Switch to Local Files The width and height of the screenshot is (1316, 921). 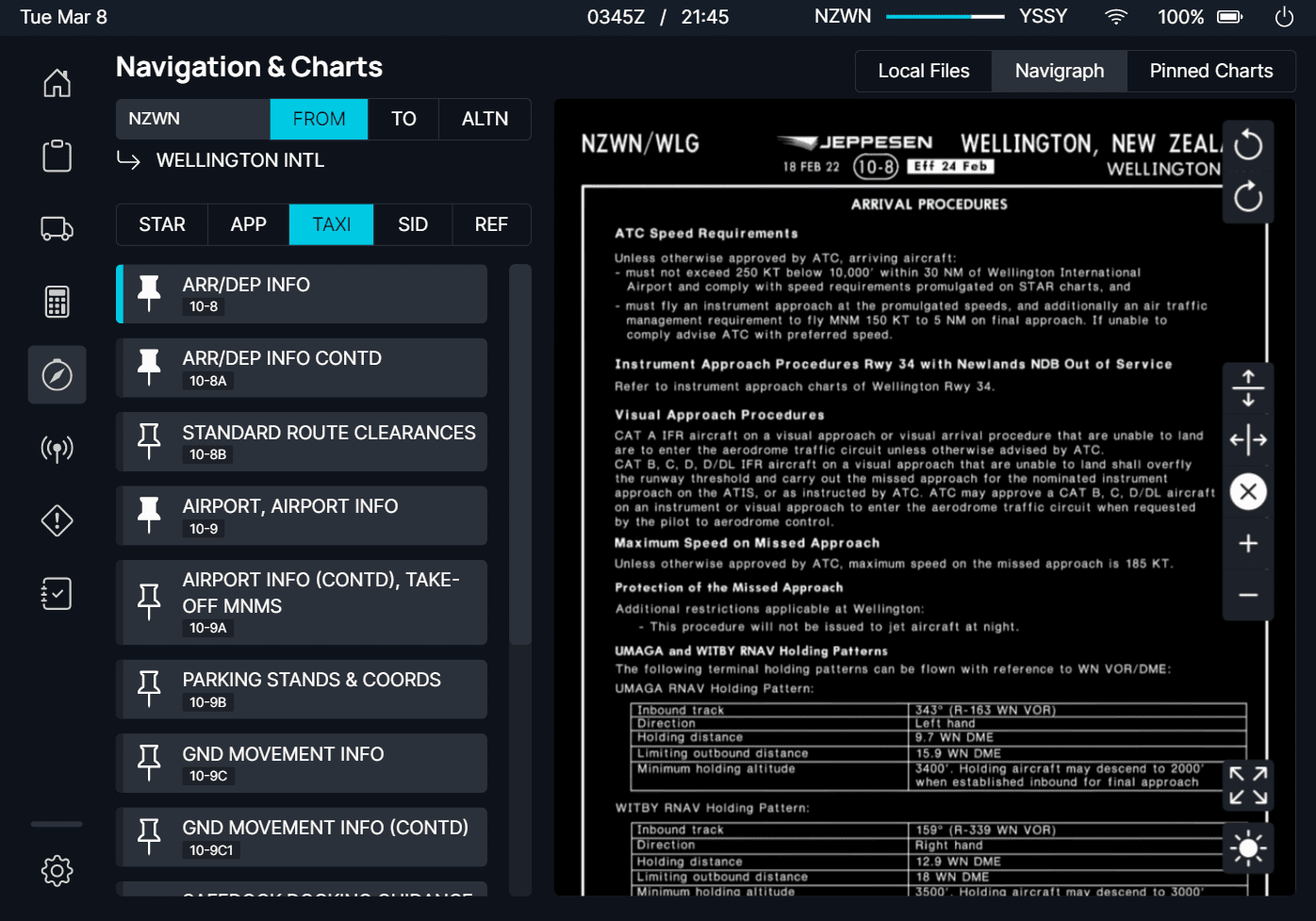point(923,71)
